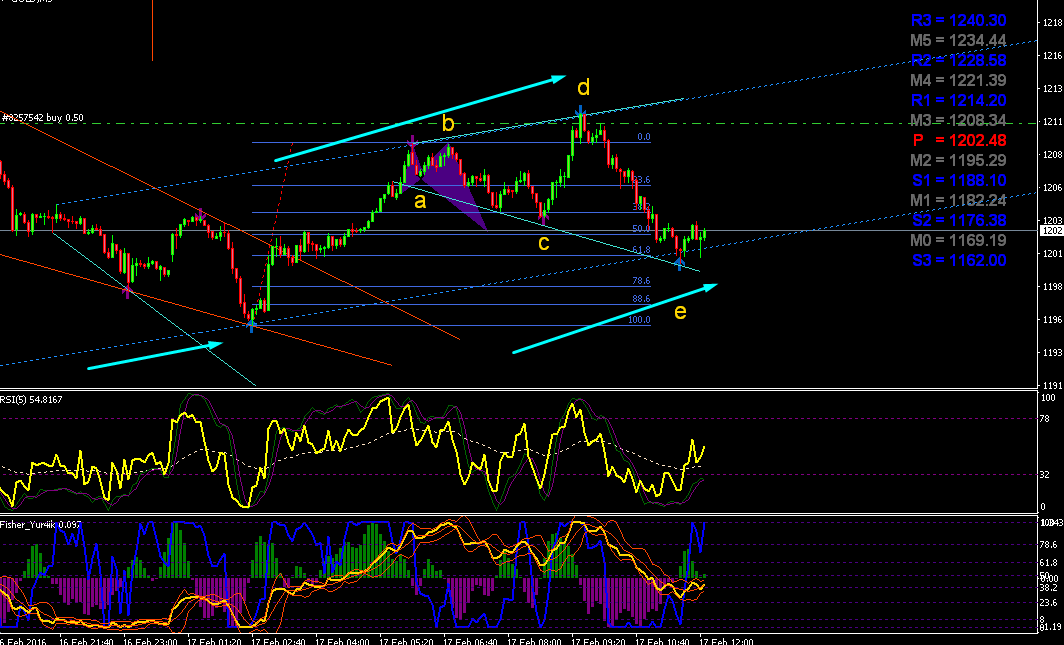This screenshot has width=1064, height=645.
Task: Click the yellow wave label 'b'
Action: 448,123
